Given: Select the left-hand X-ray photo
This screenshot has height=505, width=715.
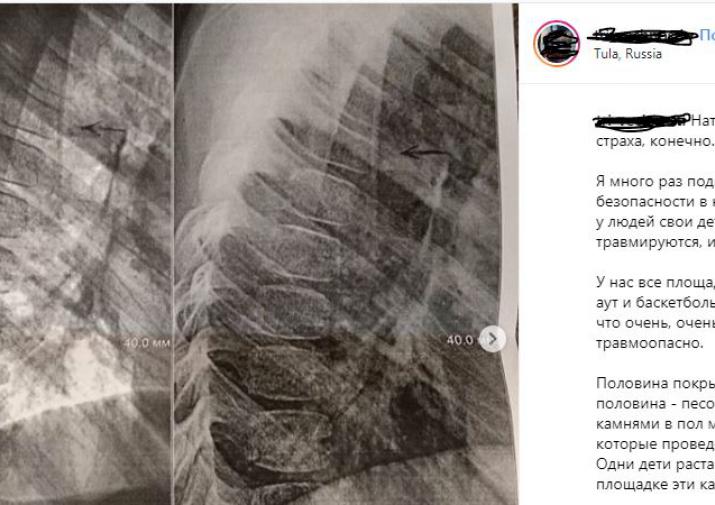Looking at the screenshot, I should point(86,255).
